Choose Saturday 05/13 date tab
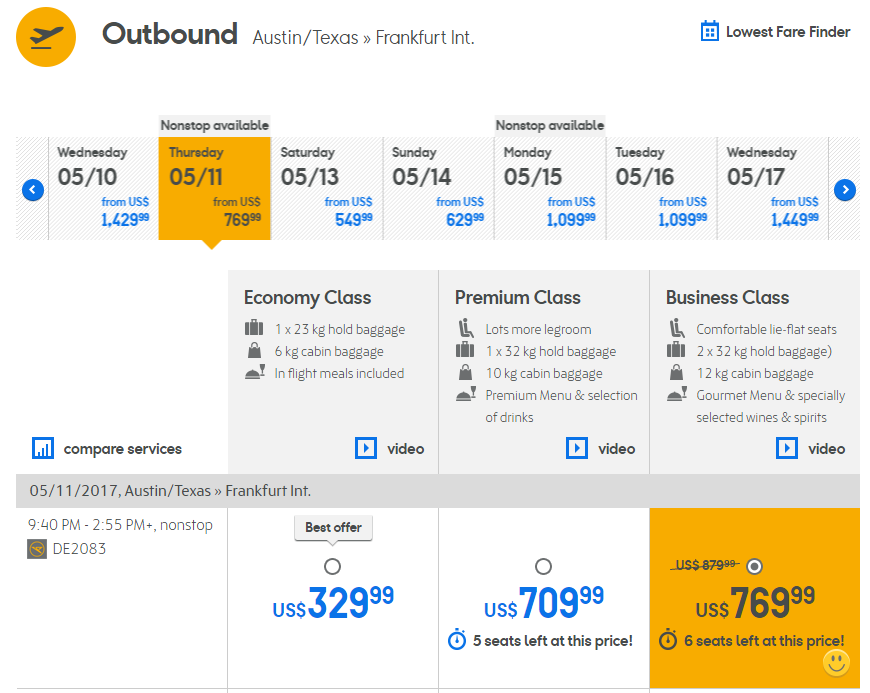 (326, 189)
